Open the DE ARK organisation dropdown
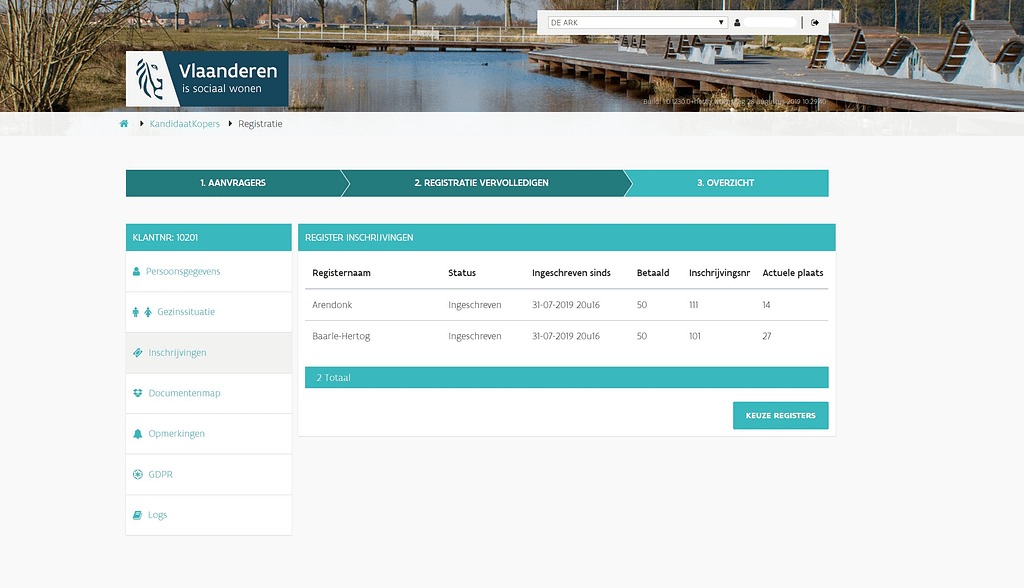Screen dimensions: 1024x588 (x=637, y=22)
